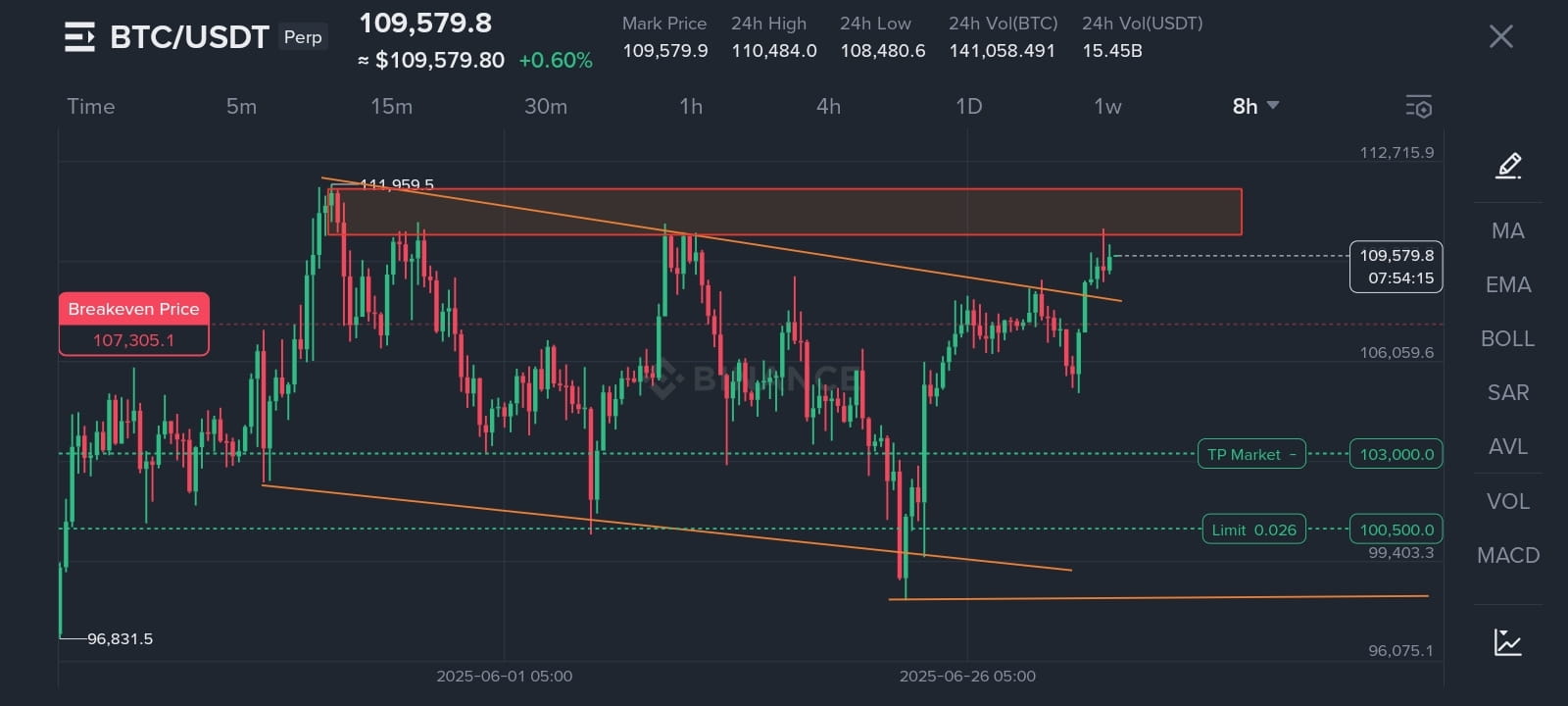Toggle the EMA indicator
The width and height of the screenshot is (1568, 706).
click(x=1508, y=284)
